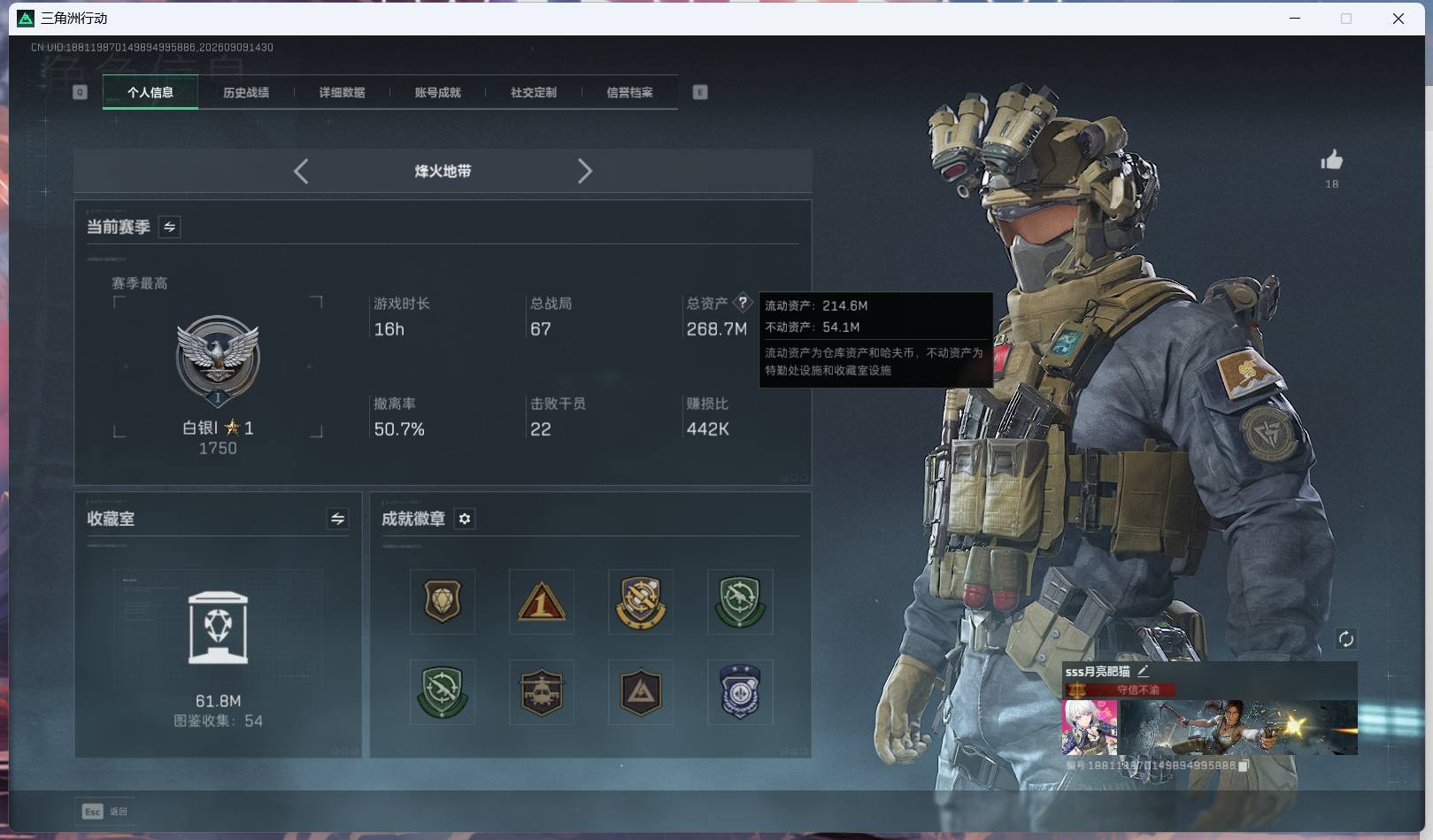This screenshot has width=1433, height=840.
Task: Select the red triangle number 1 badge
Action: click(x=542, y=602)
